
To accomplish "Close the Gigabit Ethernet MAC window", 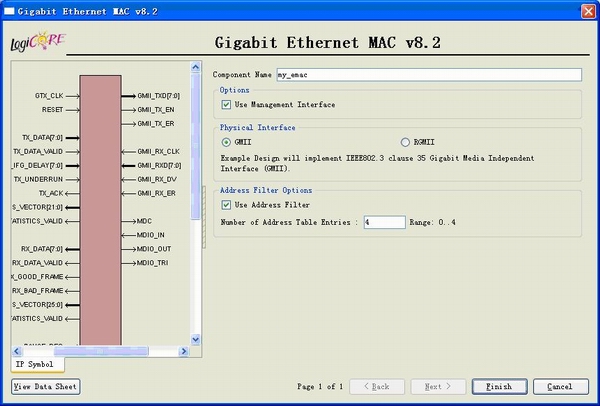I will (587, 10).
